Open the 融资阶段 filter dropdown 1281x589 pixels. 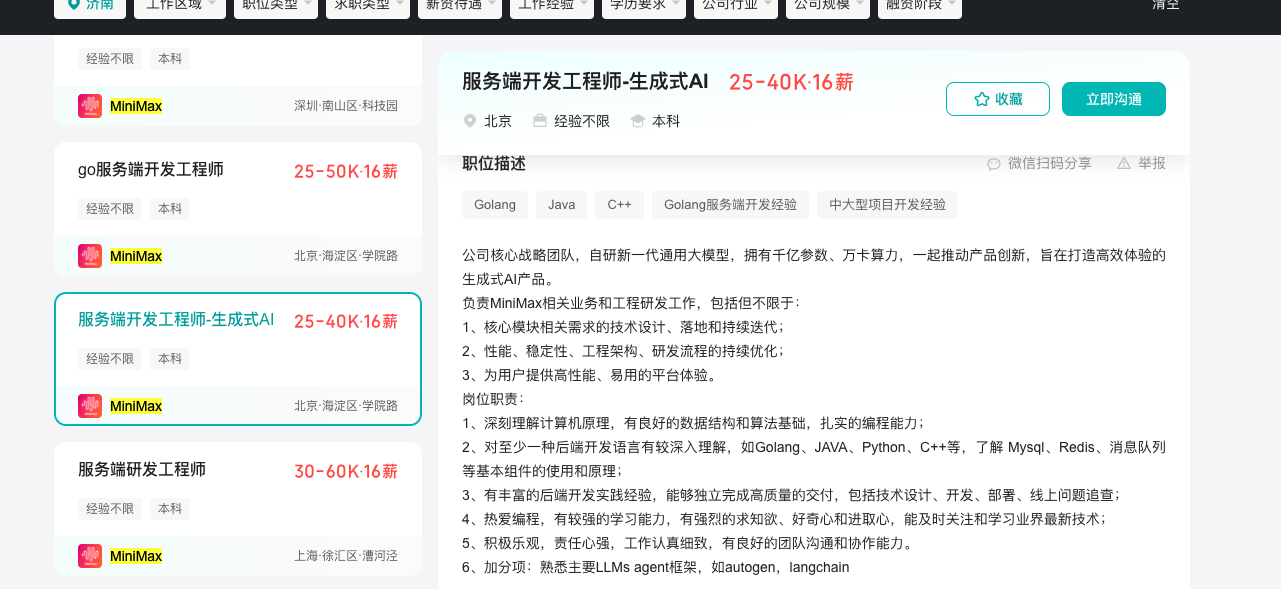(x=921, y=6)
